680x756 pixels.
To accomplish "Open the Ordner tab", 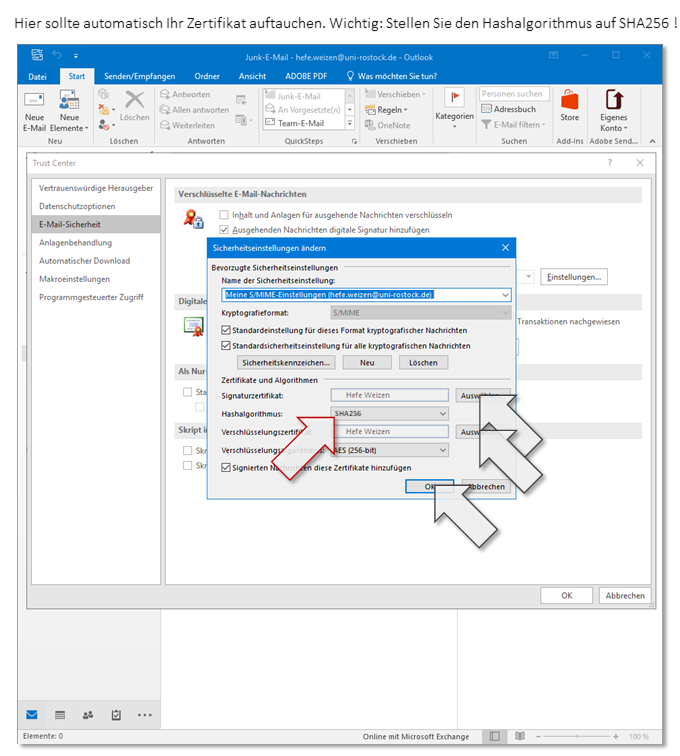I will [x=207, y=76].
